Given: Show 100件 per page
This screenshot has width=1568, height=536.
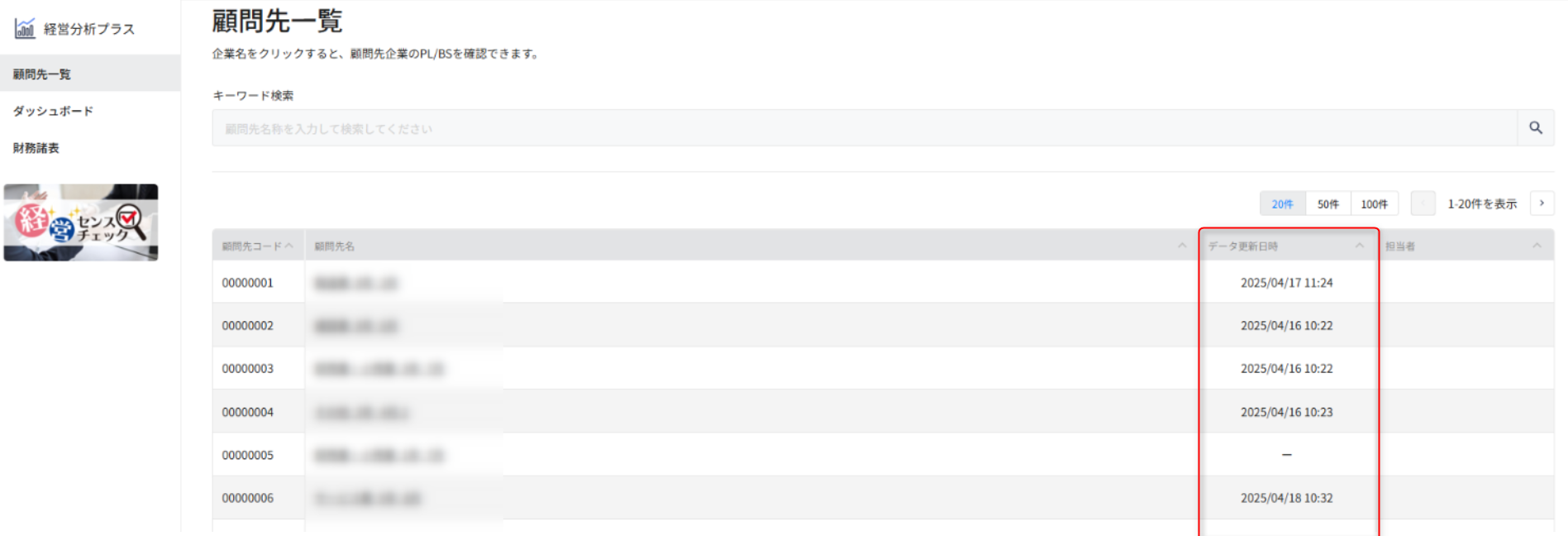Looking at the screenshot, I should click(x=1375, y=203).
